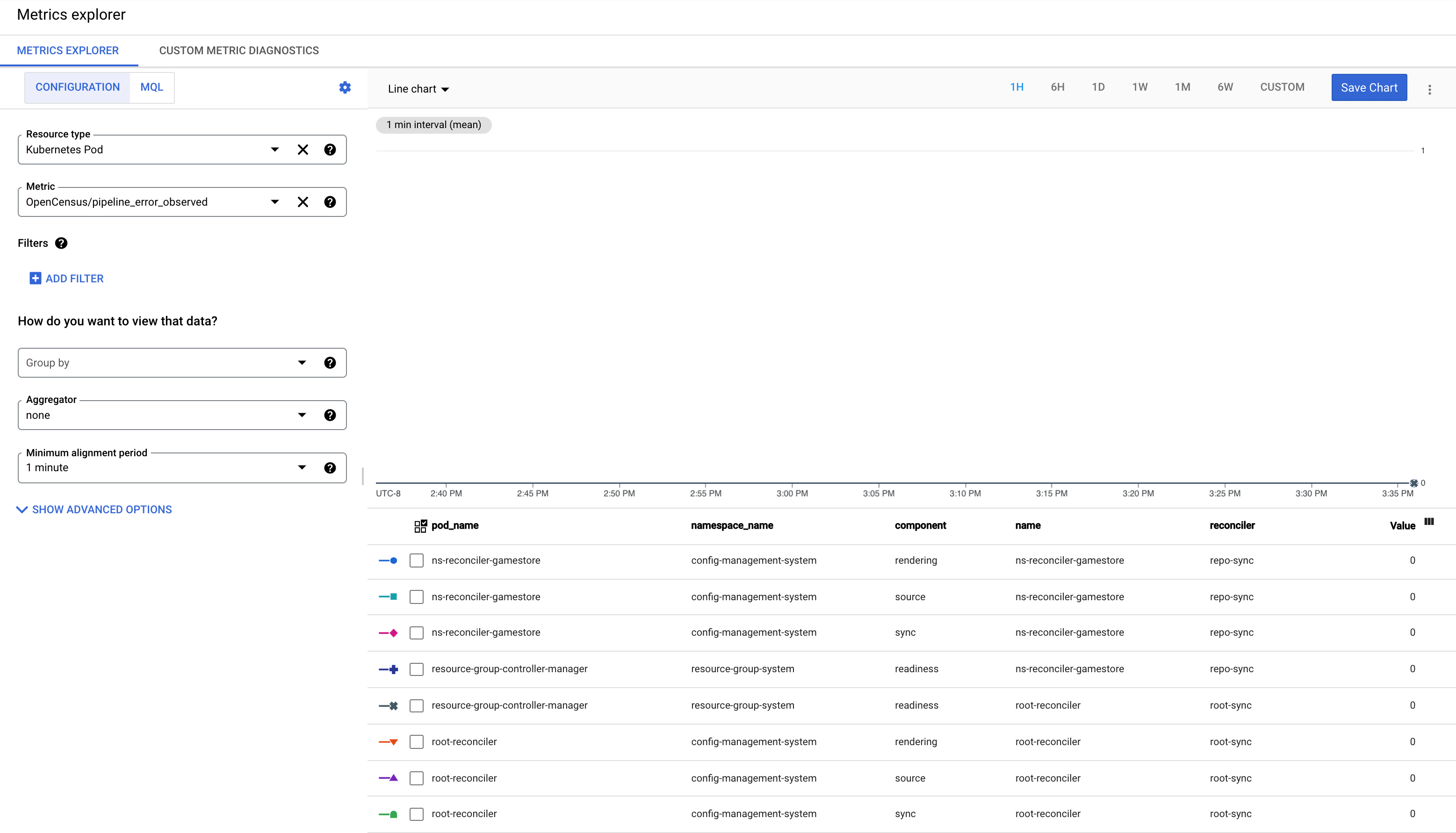This screenshot has width=1456, height=833.
Task: Switch to the MQL tab
Action: coord(151,87)
